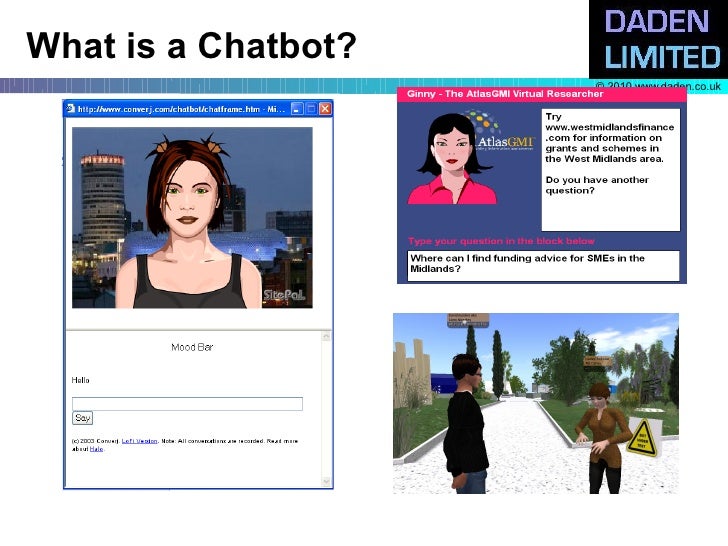Viewport: 728px width, 546px height.
Task: Click the Ginny avatar portrait
Action: point(452,159)
